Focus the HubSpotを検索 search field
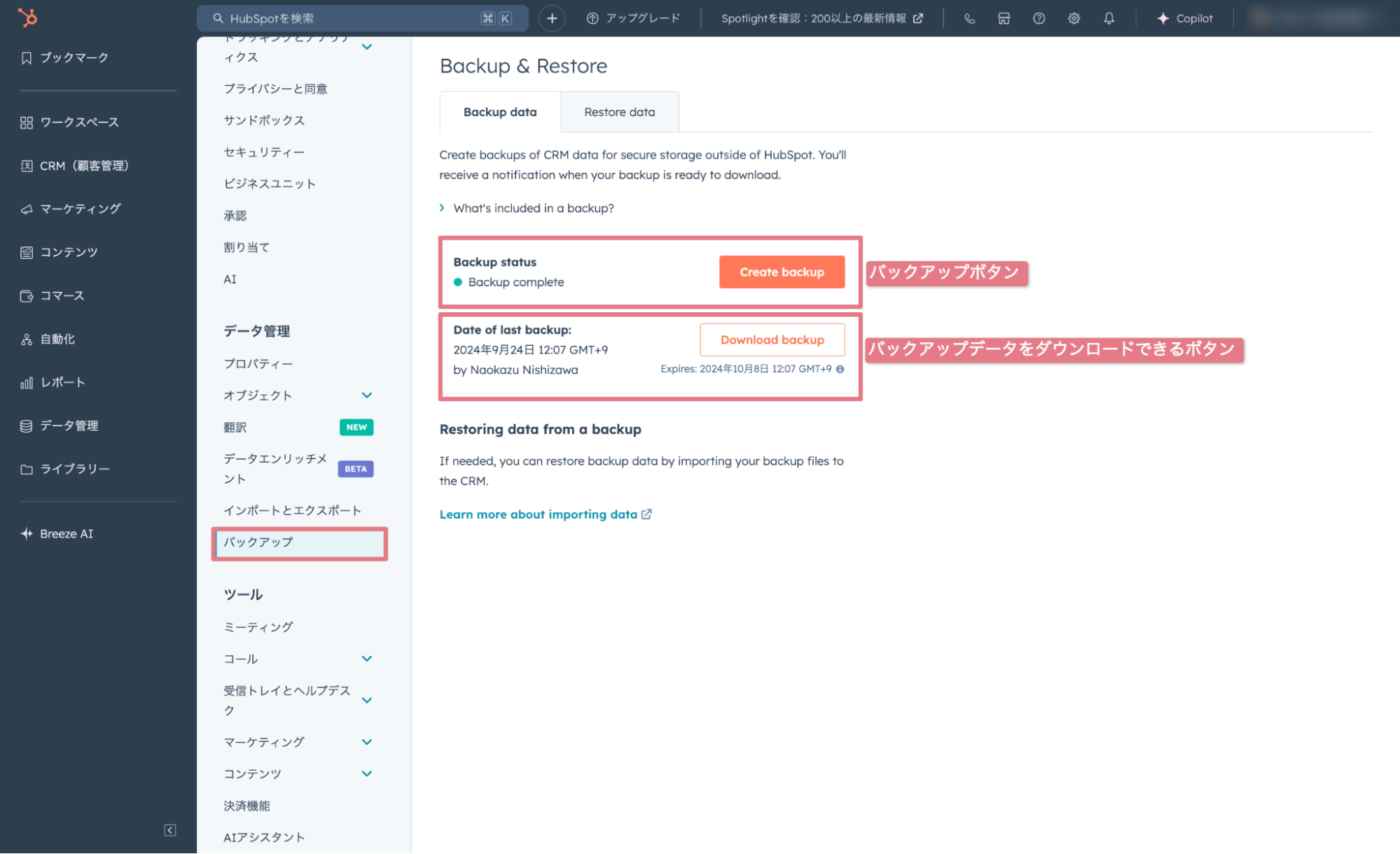This screenshot has width=1400, height=854. (x=363, y=18)
